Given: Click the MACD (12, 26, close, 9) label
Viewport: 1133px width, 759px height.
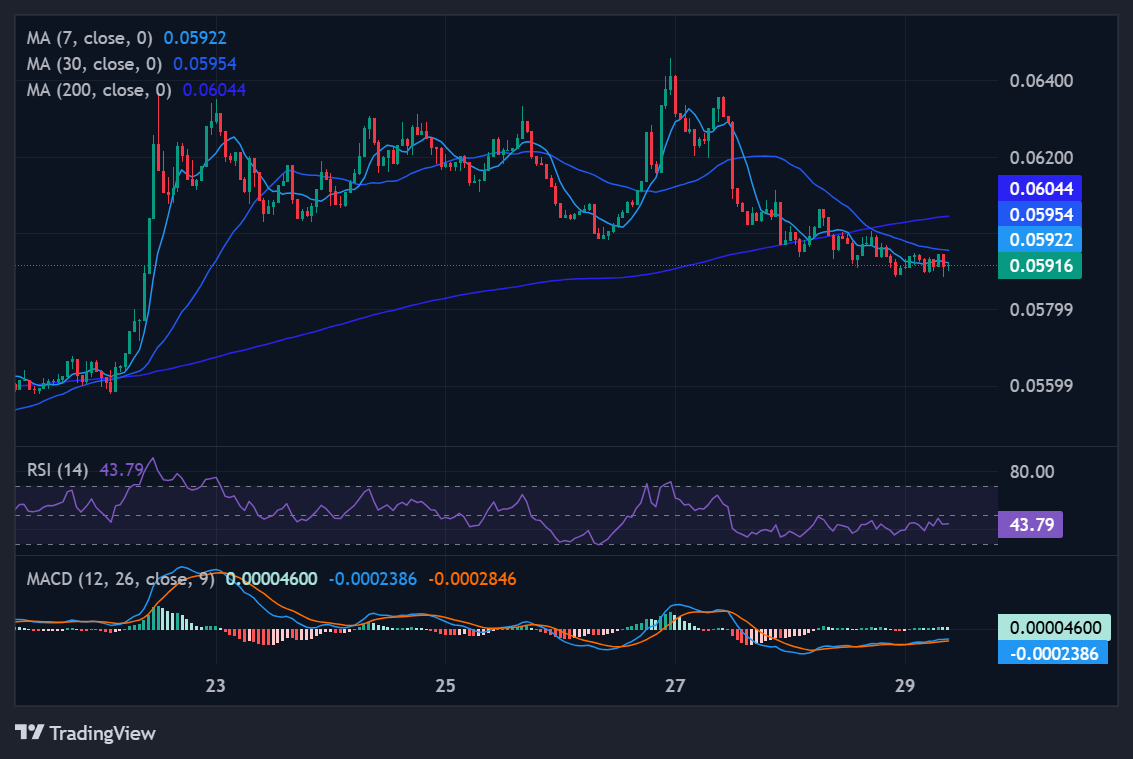Looking at the screenshot, I should click(121, 578).
